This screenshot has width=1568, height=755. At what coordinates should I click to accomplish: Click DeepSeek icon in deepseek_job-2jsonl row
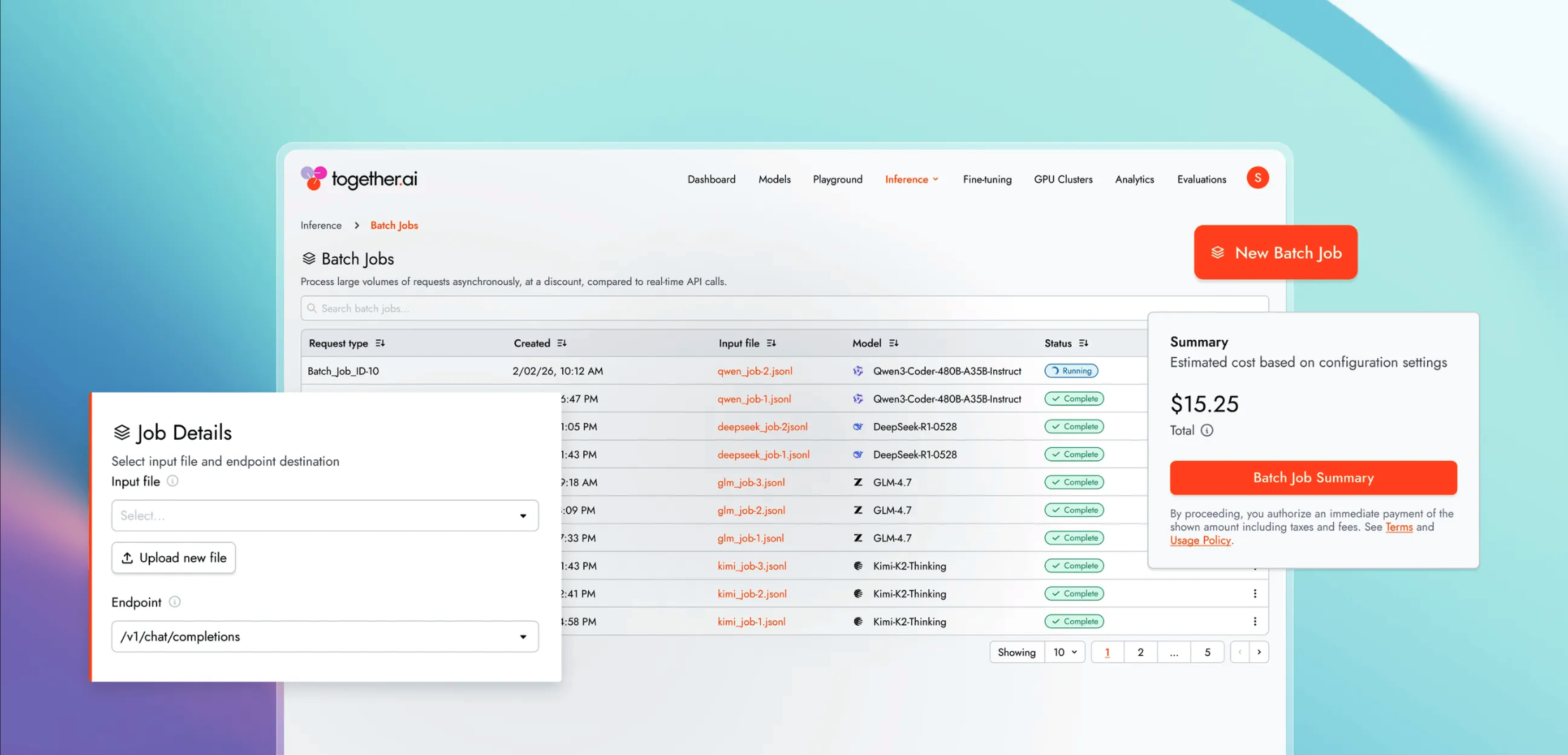click(x=858, y=426)
